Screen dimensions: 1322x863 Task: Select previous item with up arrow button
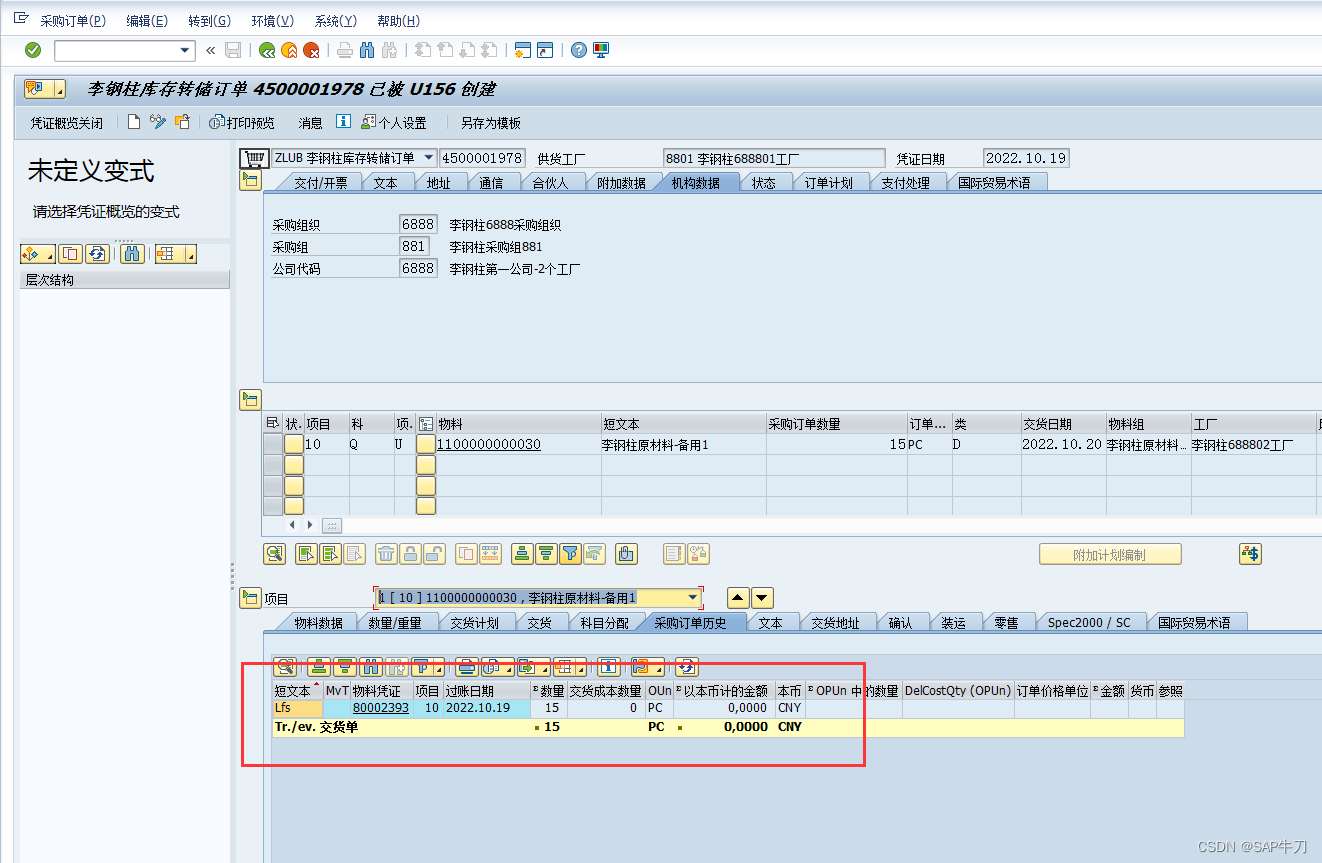[738, 598]
